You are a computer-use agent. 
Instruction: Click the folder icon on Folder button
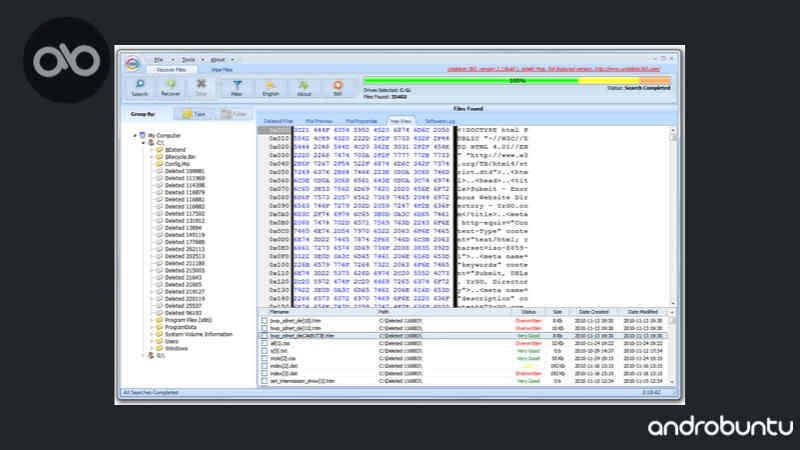pos(226,114)
